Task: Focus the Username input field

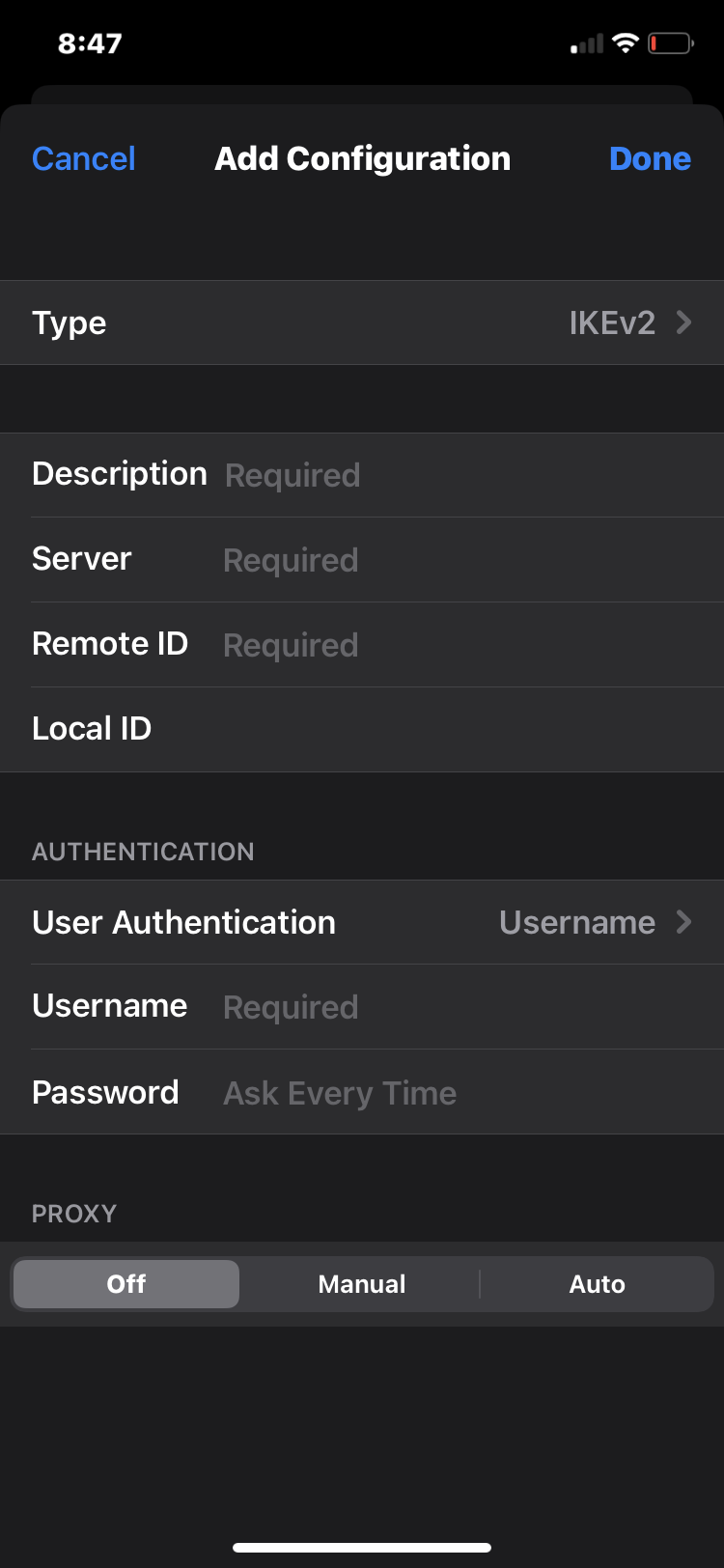Action: click(362, 1007)
